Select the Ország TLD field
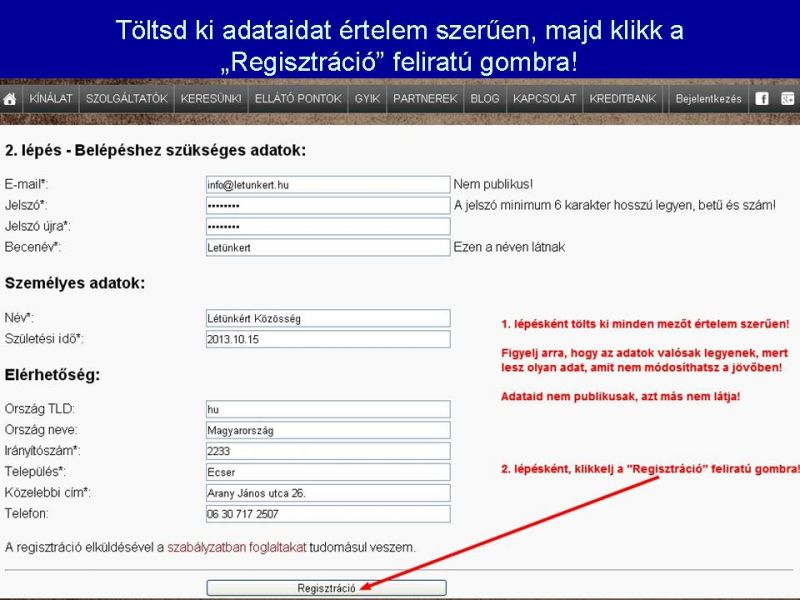The image size is (800, 600). pos(328,409)
